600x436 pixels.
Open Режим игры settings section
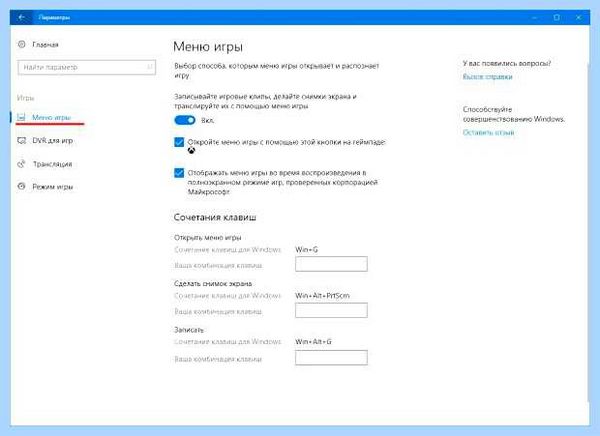point(52,187)
